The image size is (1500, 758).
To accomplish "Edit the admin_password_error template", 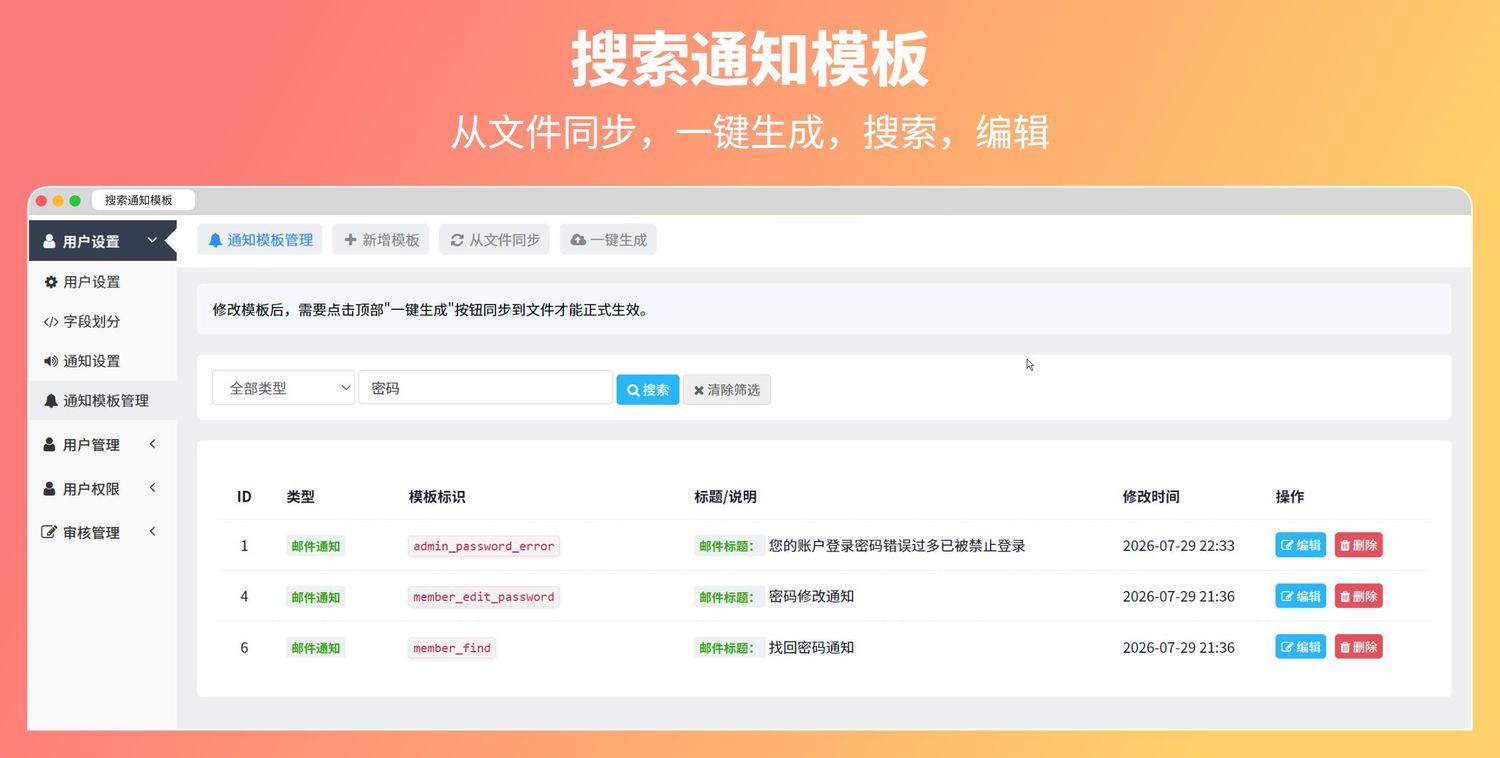I will 1301,545.
